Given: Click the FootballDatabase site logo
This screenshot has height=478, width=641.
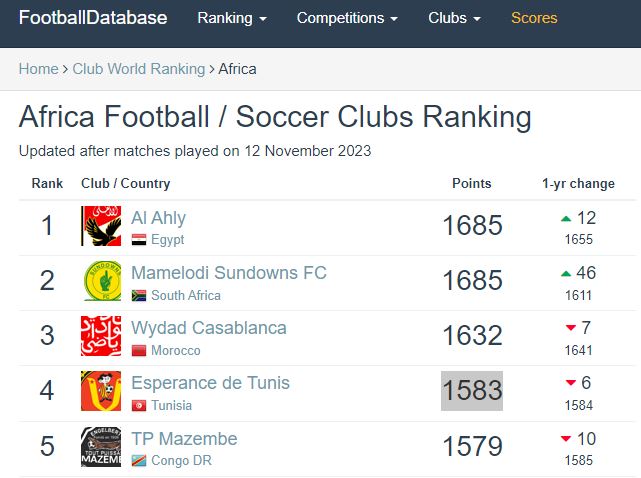Looking at the screenshot, I should (x=93, y=18).
